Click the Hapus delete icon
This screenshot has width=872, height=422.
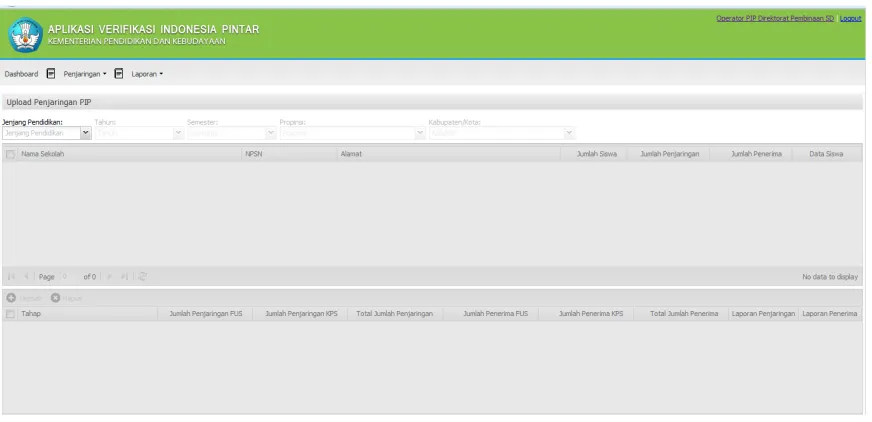[x=55, y=298]
